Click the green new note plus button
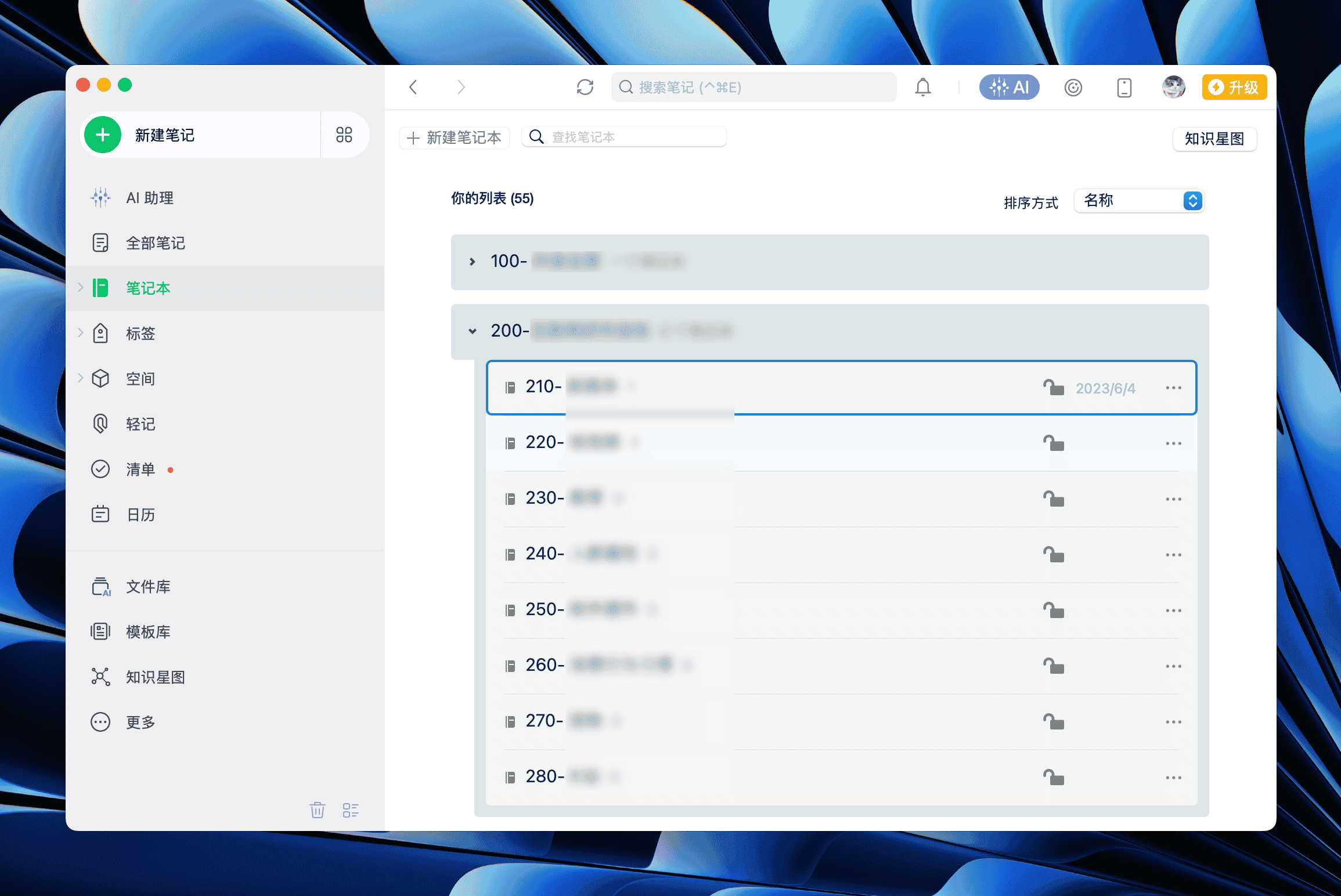This screenshot has width=1341, height=896. pos(103,135)
